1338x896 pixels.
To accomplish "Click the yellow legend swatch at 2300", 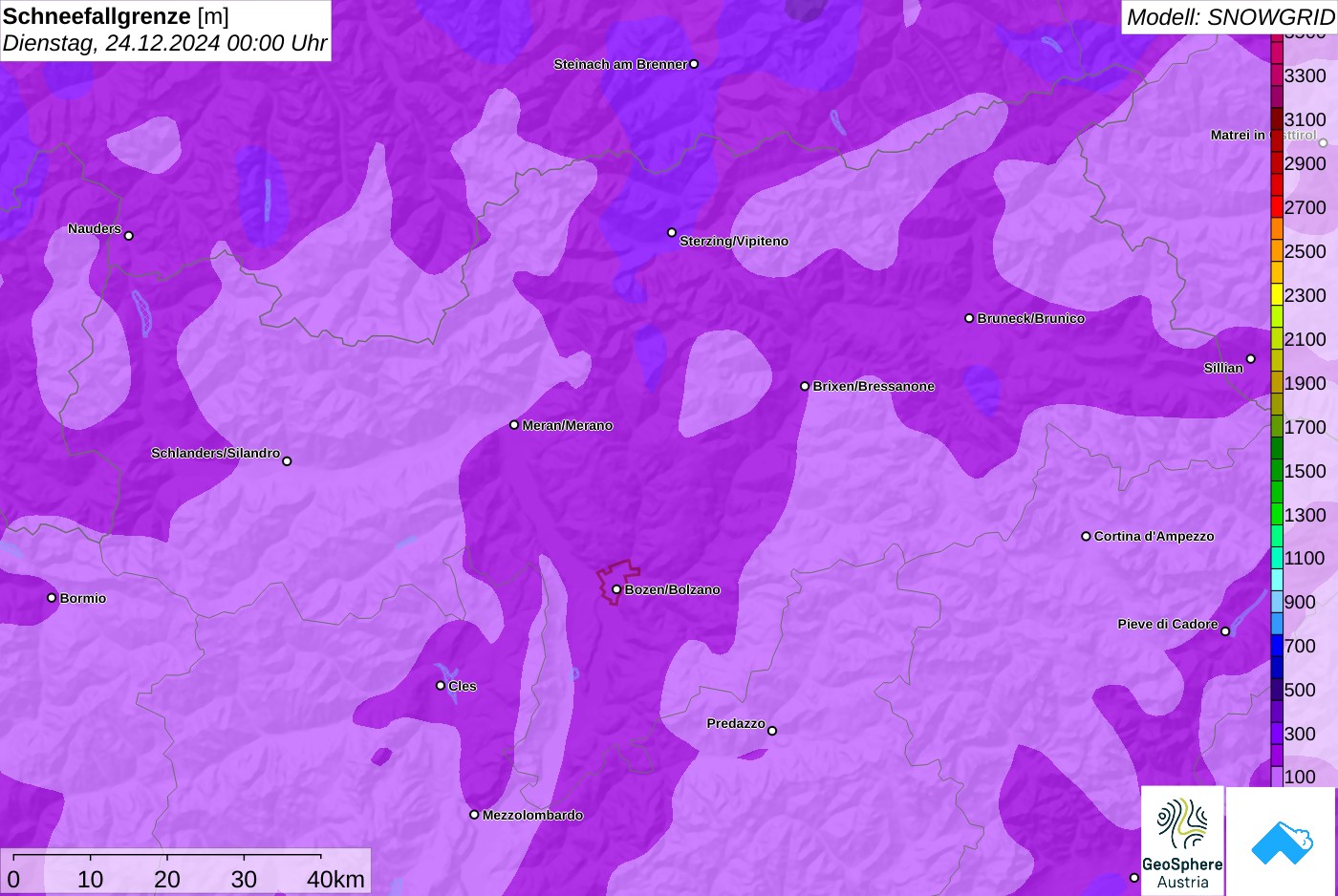I will pyautogui.click(x=1277, y=295).
